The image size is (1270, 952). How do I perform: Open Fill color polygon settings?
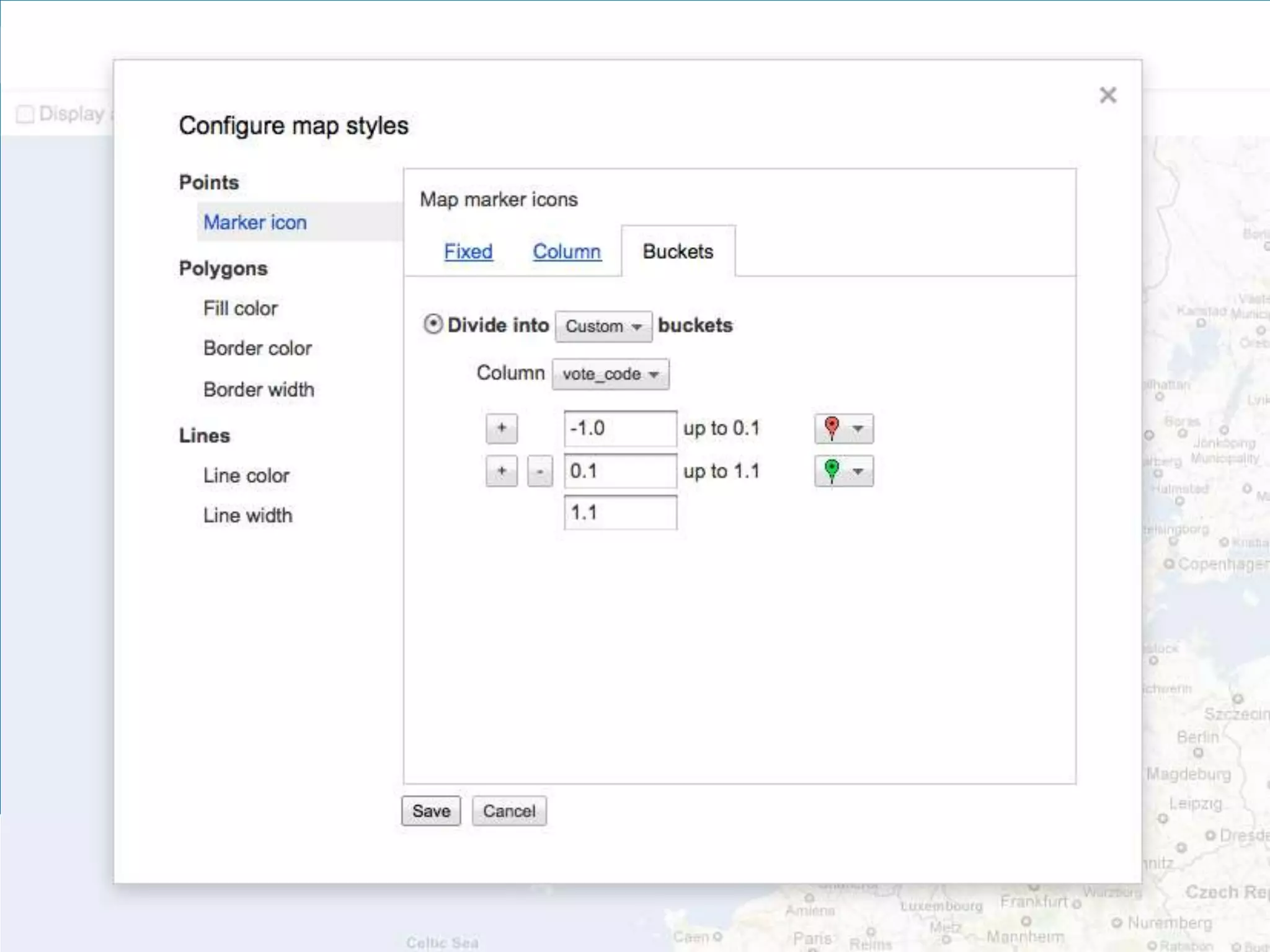pos(240,308)
